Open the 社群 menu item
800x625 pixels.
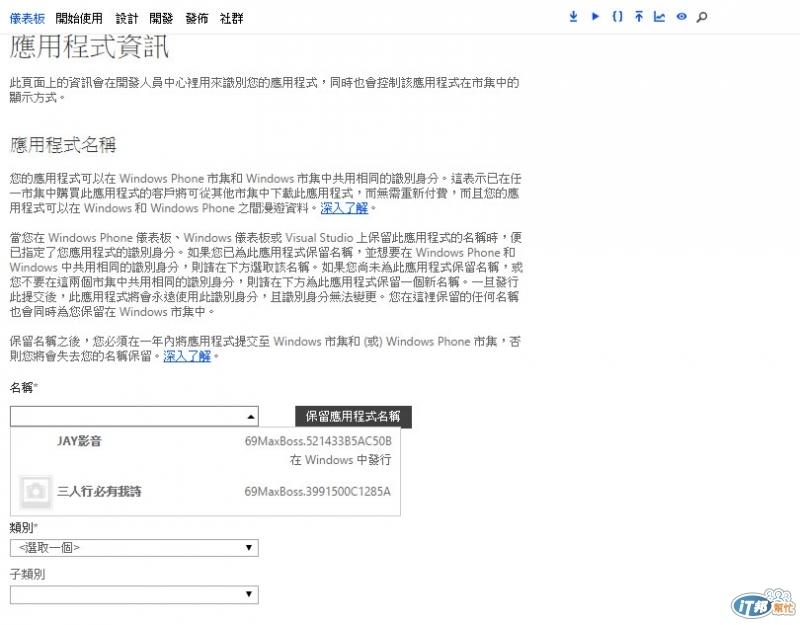tap(231, 19)
